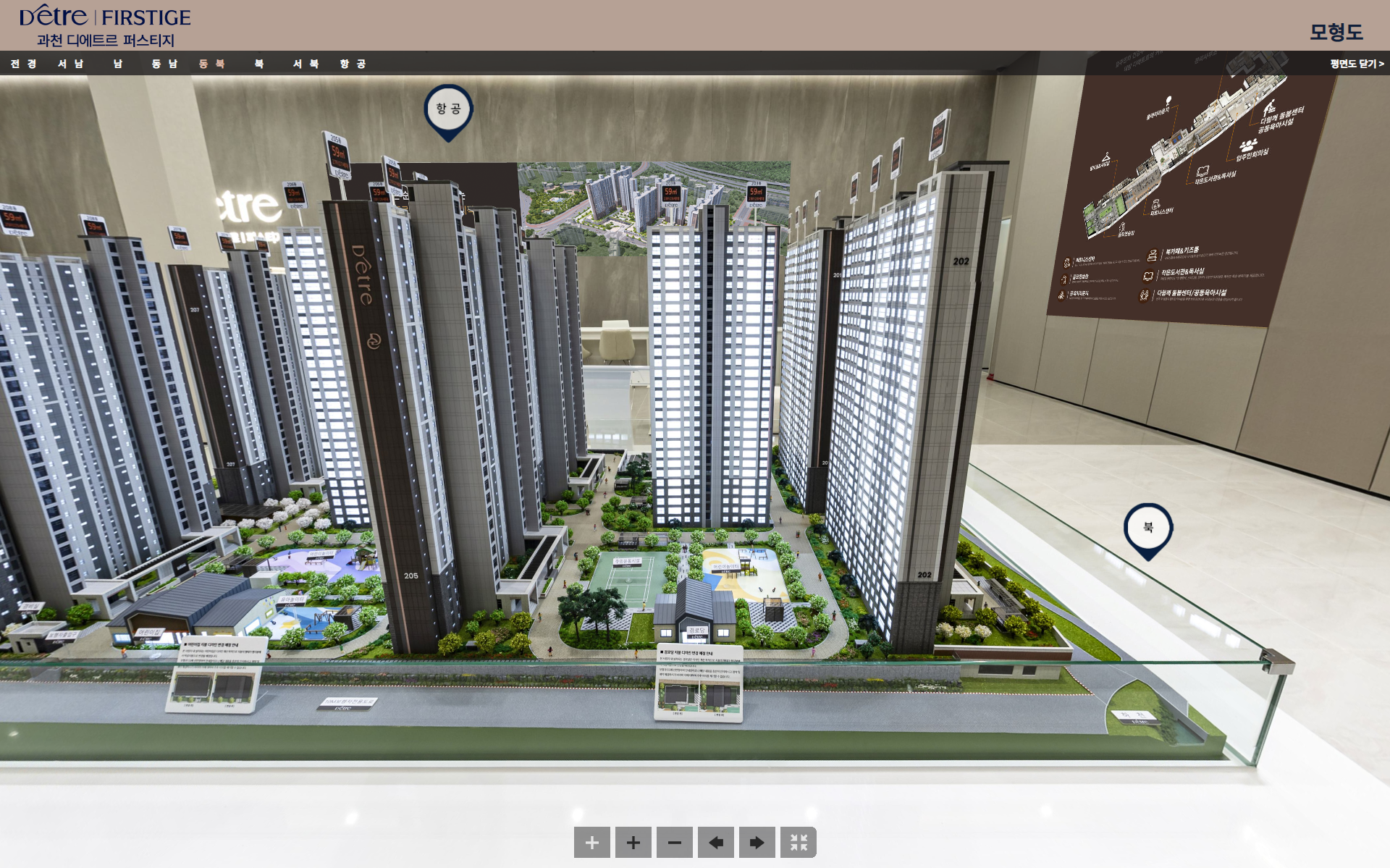This screenshot has height=868, width=1390.
Task: Open the 서북 view tab
Action: pos(306,64)
